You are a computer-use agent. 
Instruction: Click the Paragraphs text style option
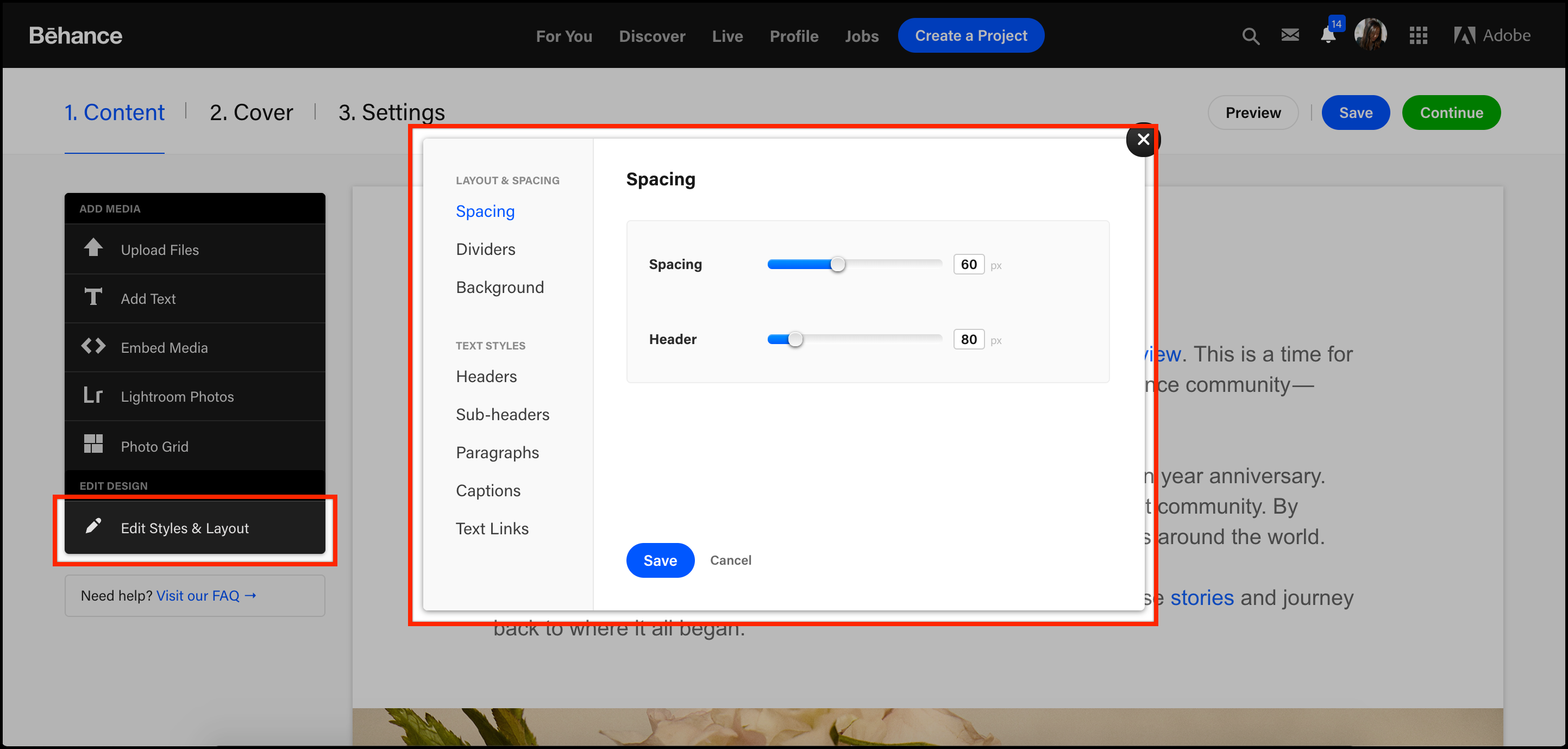coord(497,452)
